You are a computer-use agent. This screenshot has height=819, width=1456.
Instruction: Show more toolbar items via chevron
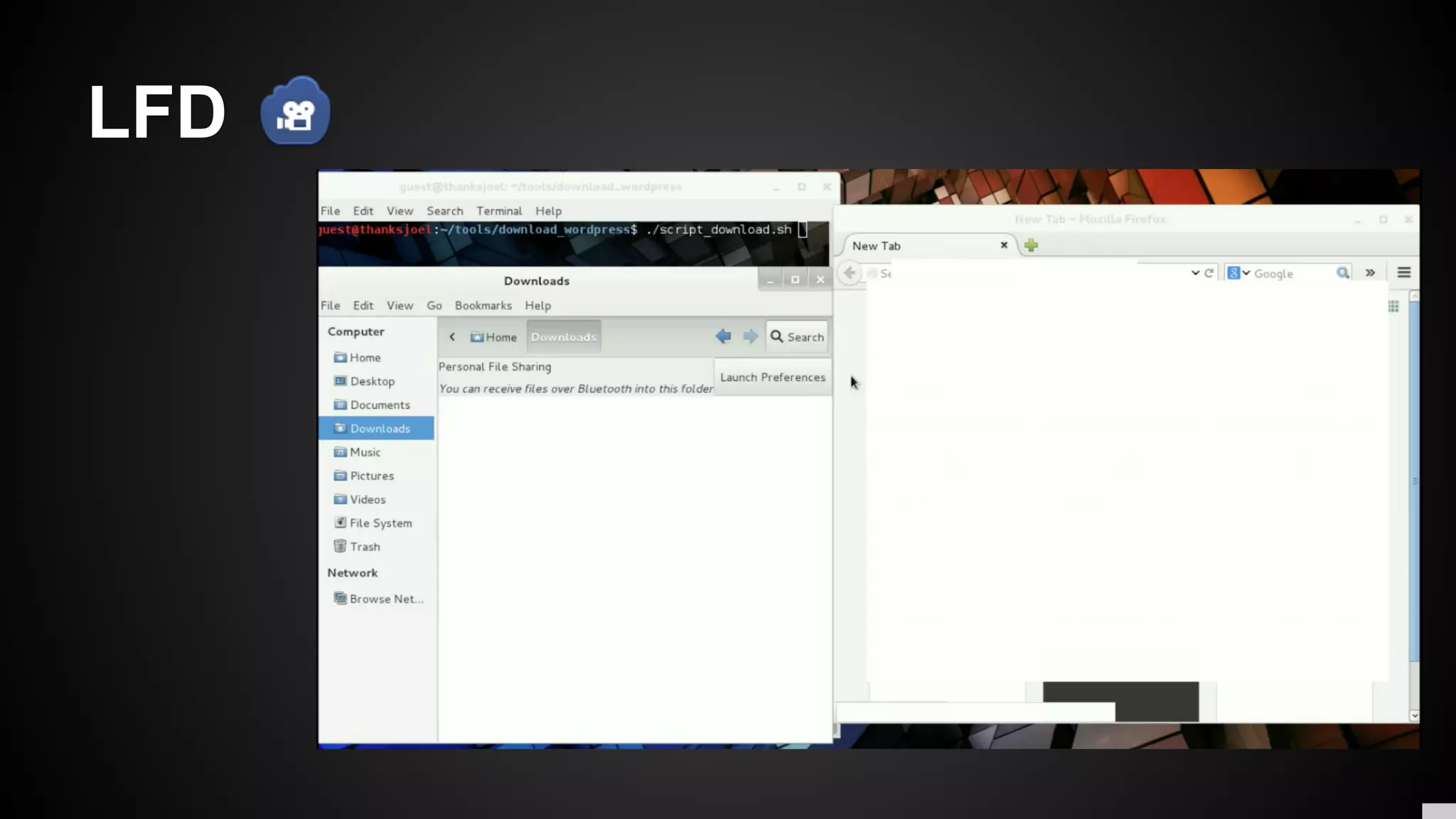[x=1370, y=273]
